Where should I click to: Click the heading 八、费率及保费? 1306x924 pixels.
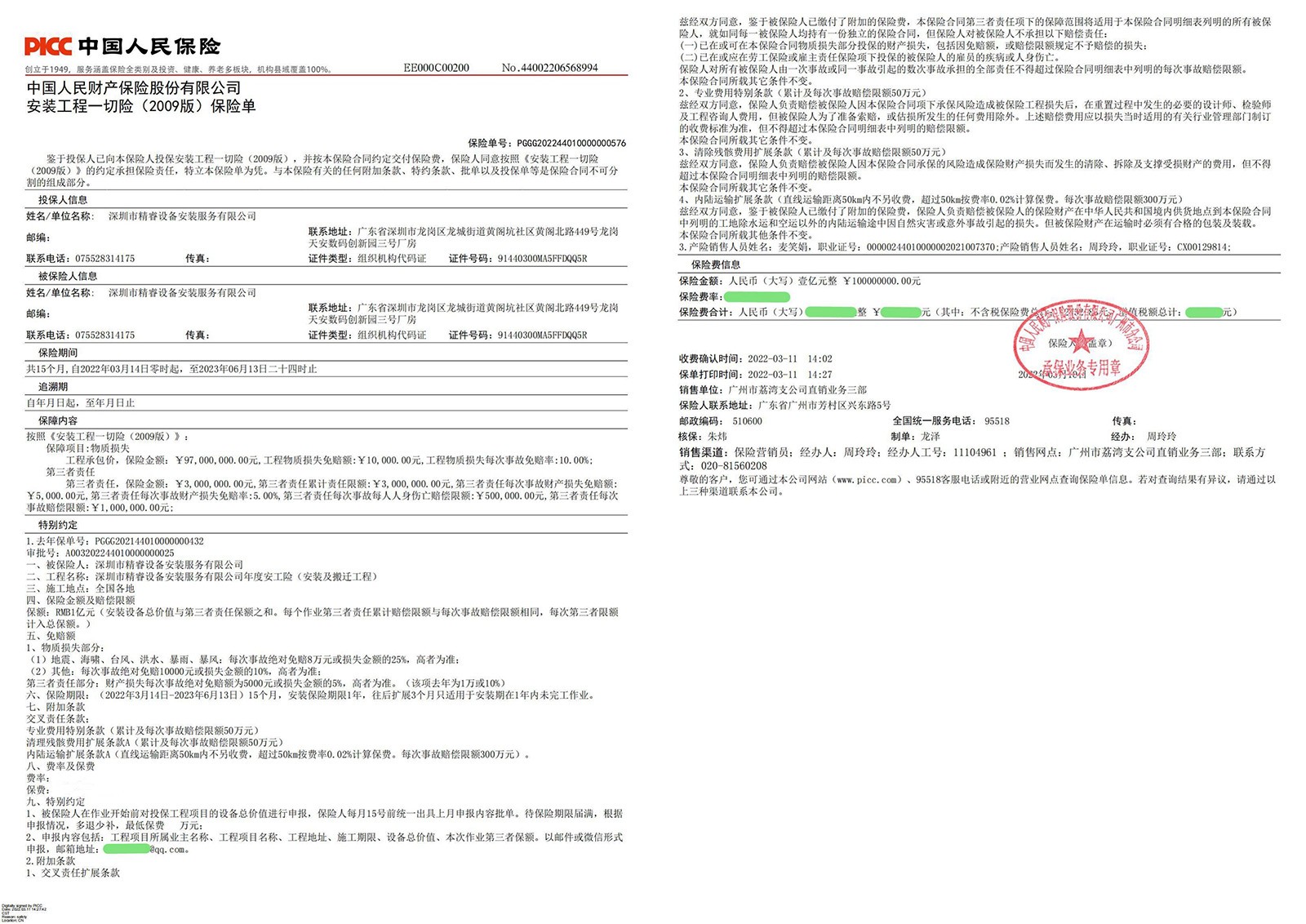click(60, 766)
